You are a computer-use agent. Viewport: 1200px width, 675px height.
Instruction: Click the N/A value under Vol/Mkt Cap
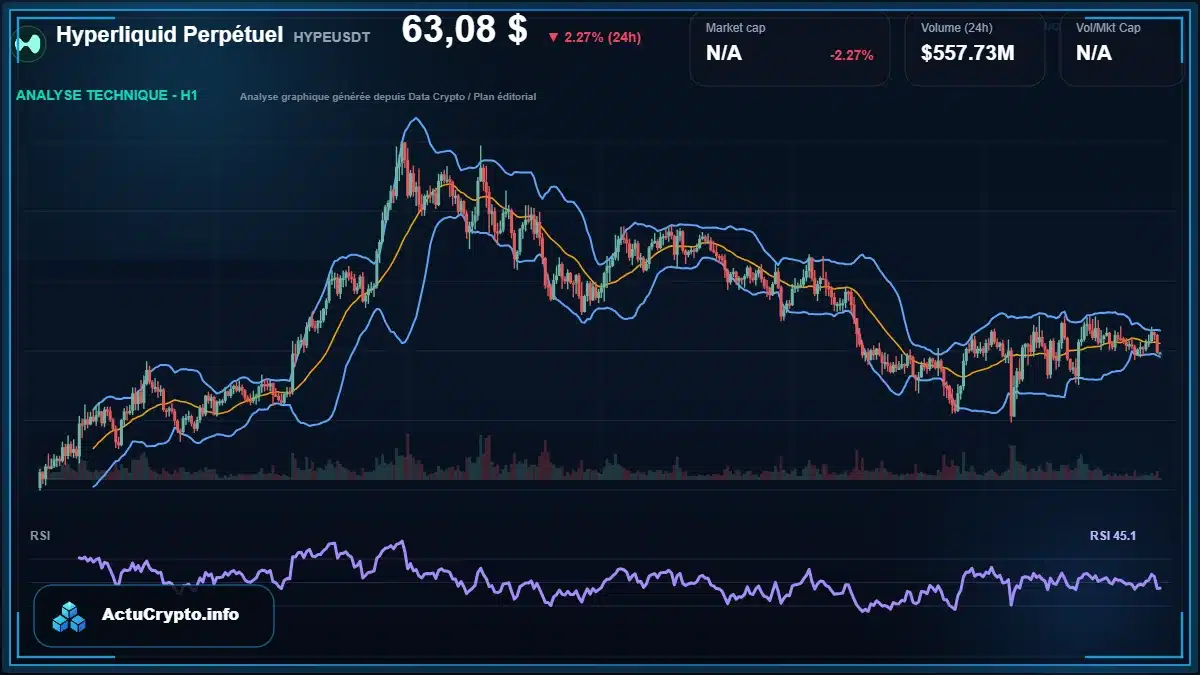pos(1094,53)
